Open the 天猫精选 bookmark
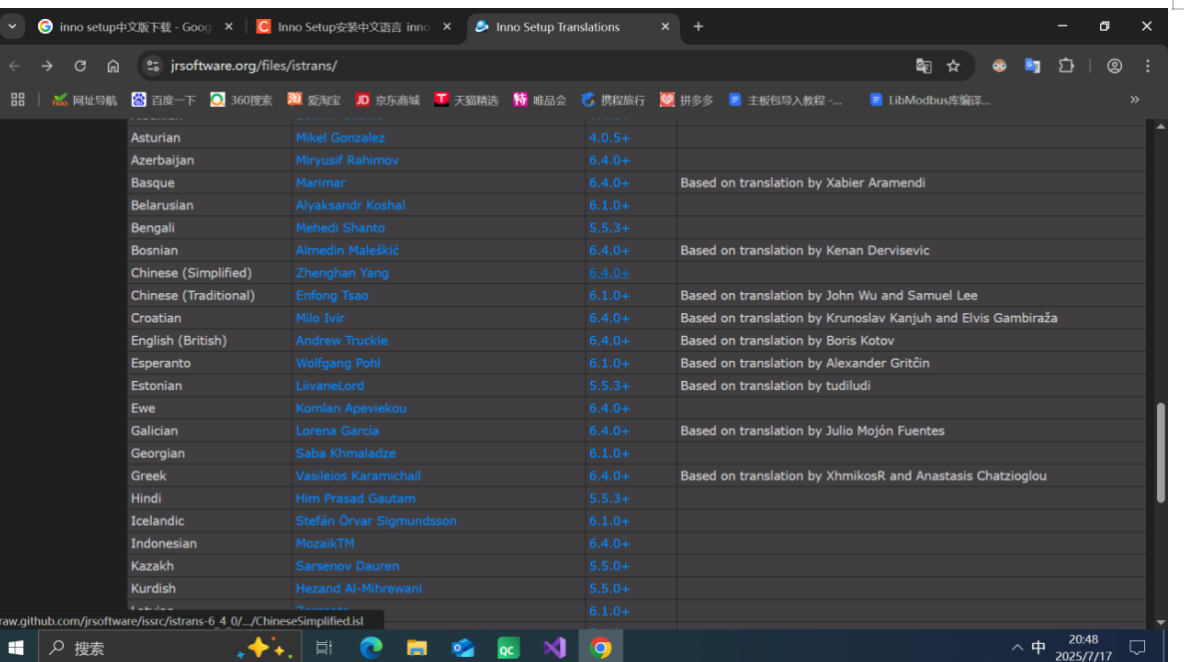Viewport: 1184px width, 662px height. click(466, 100)
